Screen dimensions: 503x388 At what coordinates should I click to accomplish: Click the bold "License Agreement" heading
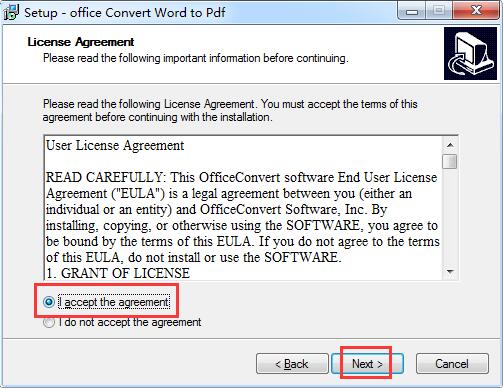tap(81, 42)
